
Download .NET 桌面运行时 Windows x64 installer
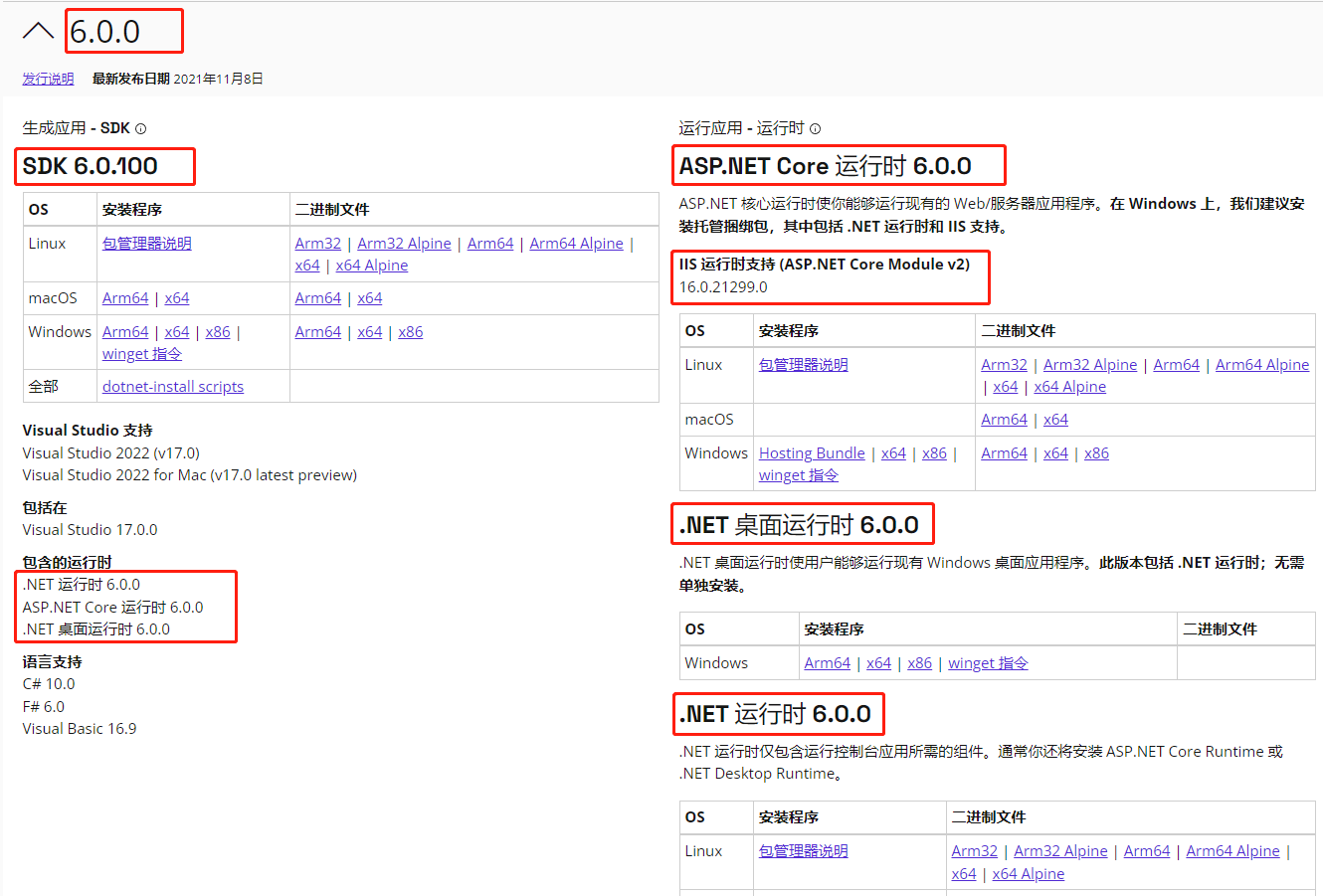click(879, 663)
